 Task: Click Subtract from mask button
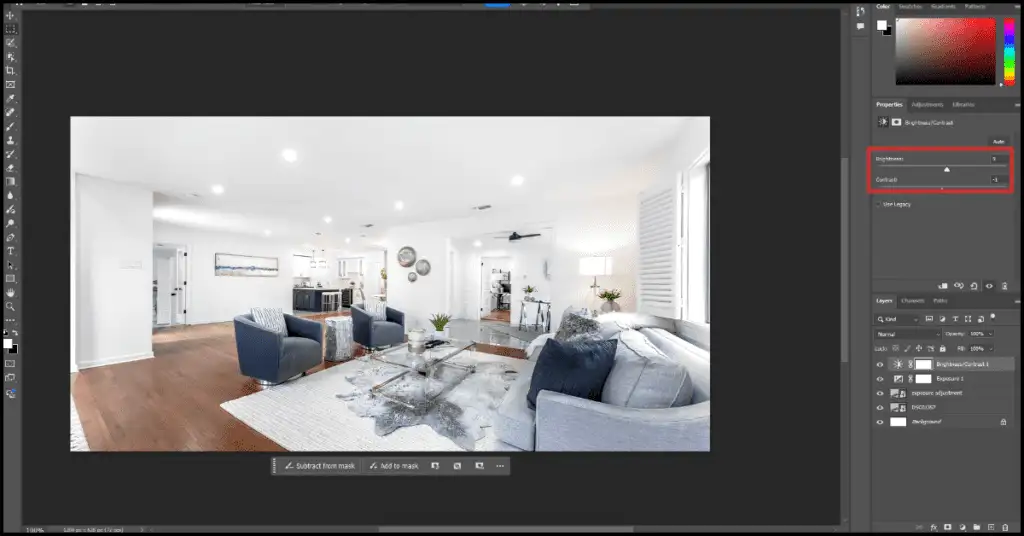pyautogui.click(x=320, y=465)
